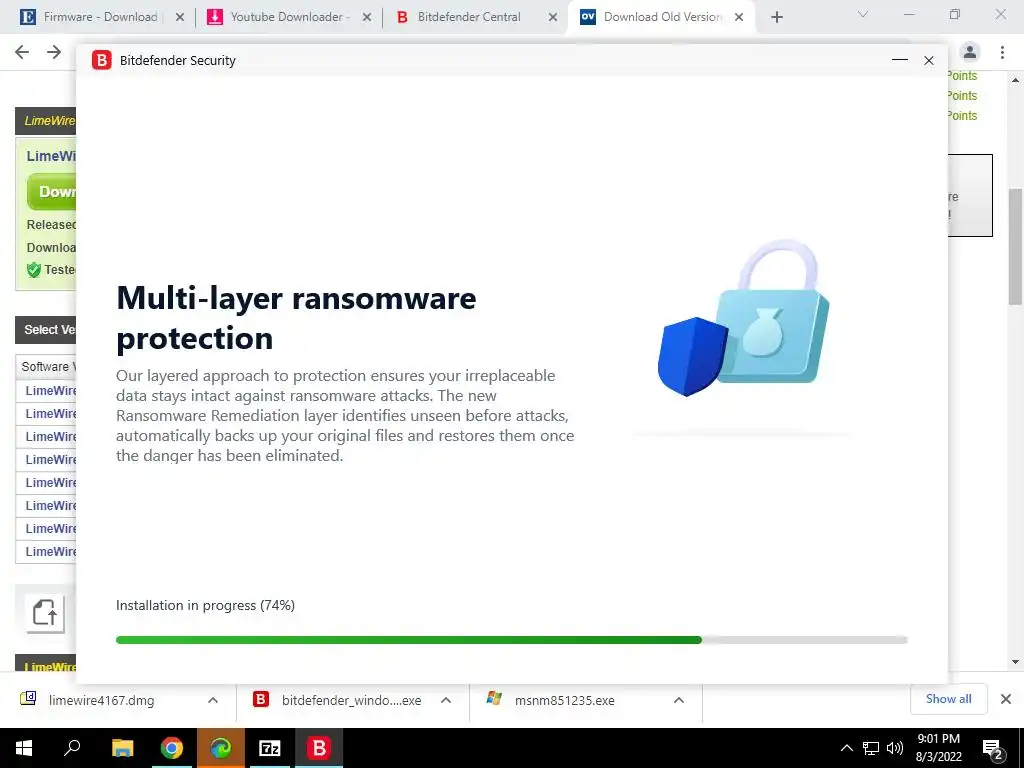The height and width of the screenshot is (768, 1024).
Task: Minimize the Bitdefender Security installer window
Action: [x=900, y=60]
